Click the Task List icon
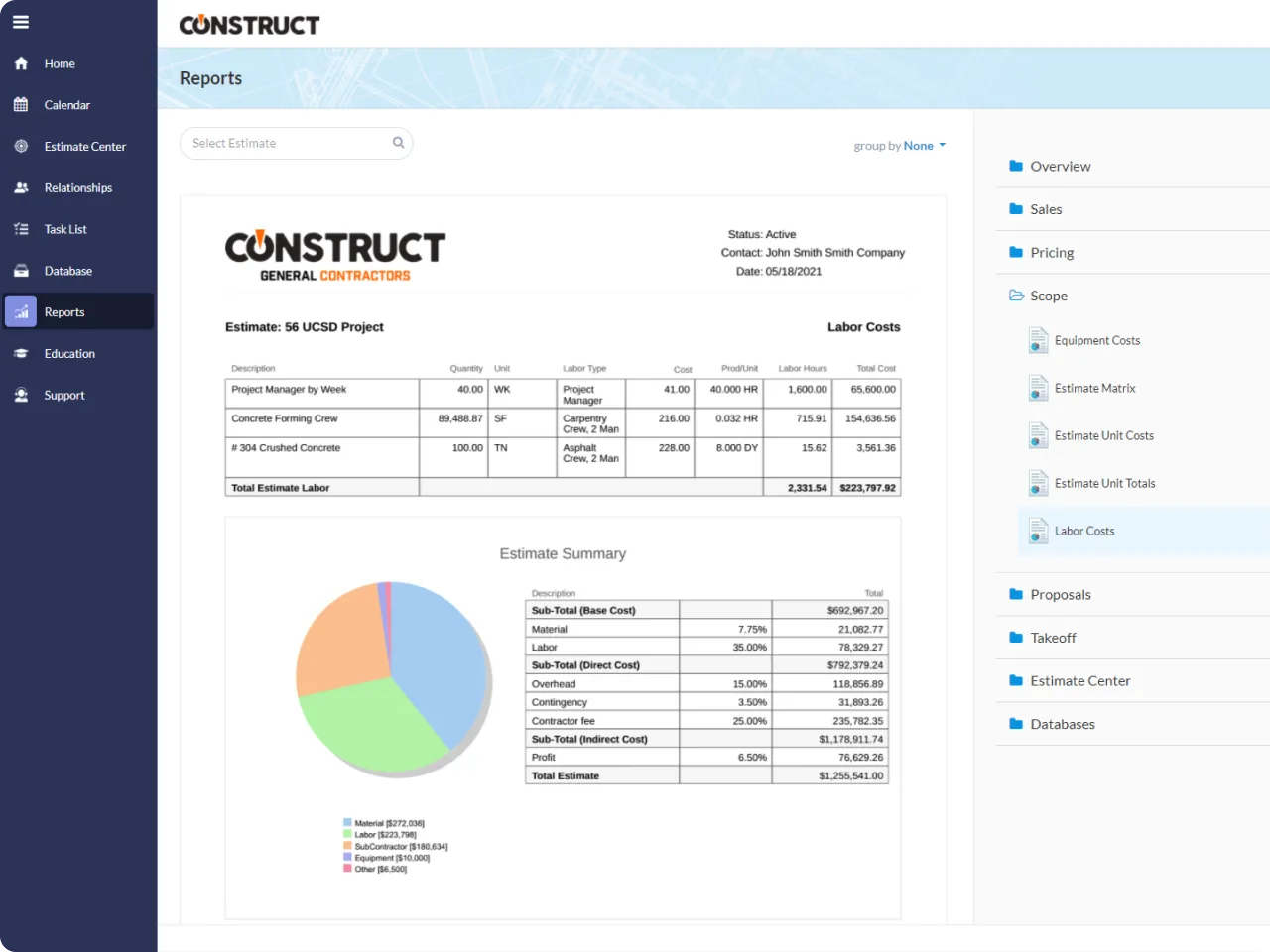Viewport: 1270px width, 952px height. [x=21, y=229]
